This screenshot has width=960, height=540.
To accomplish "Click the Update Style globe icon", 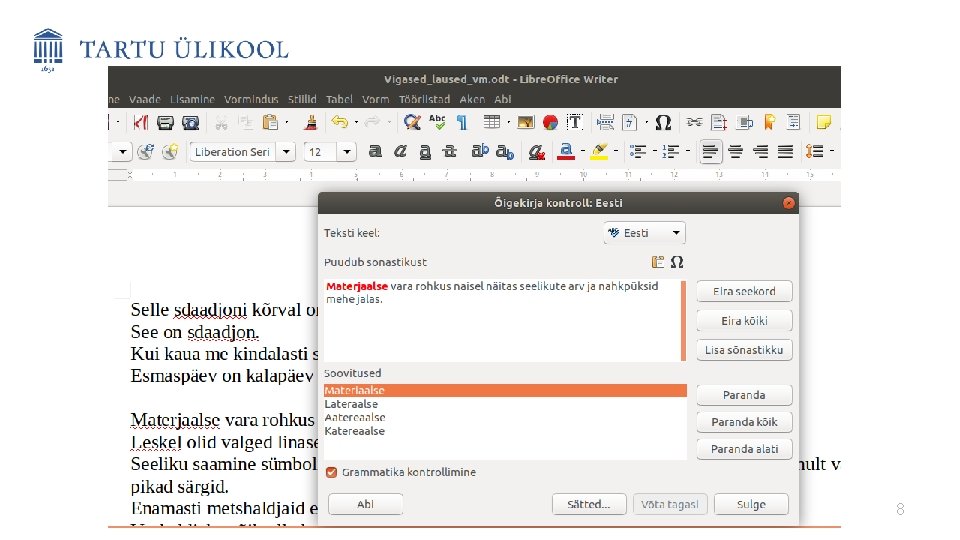I will click(145, 151).
